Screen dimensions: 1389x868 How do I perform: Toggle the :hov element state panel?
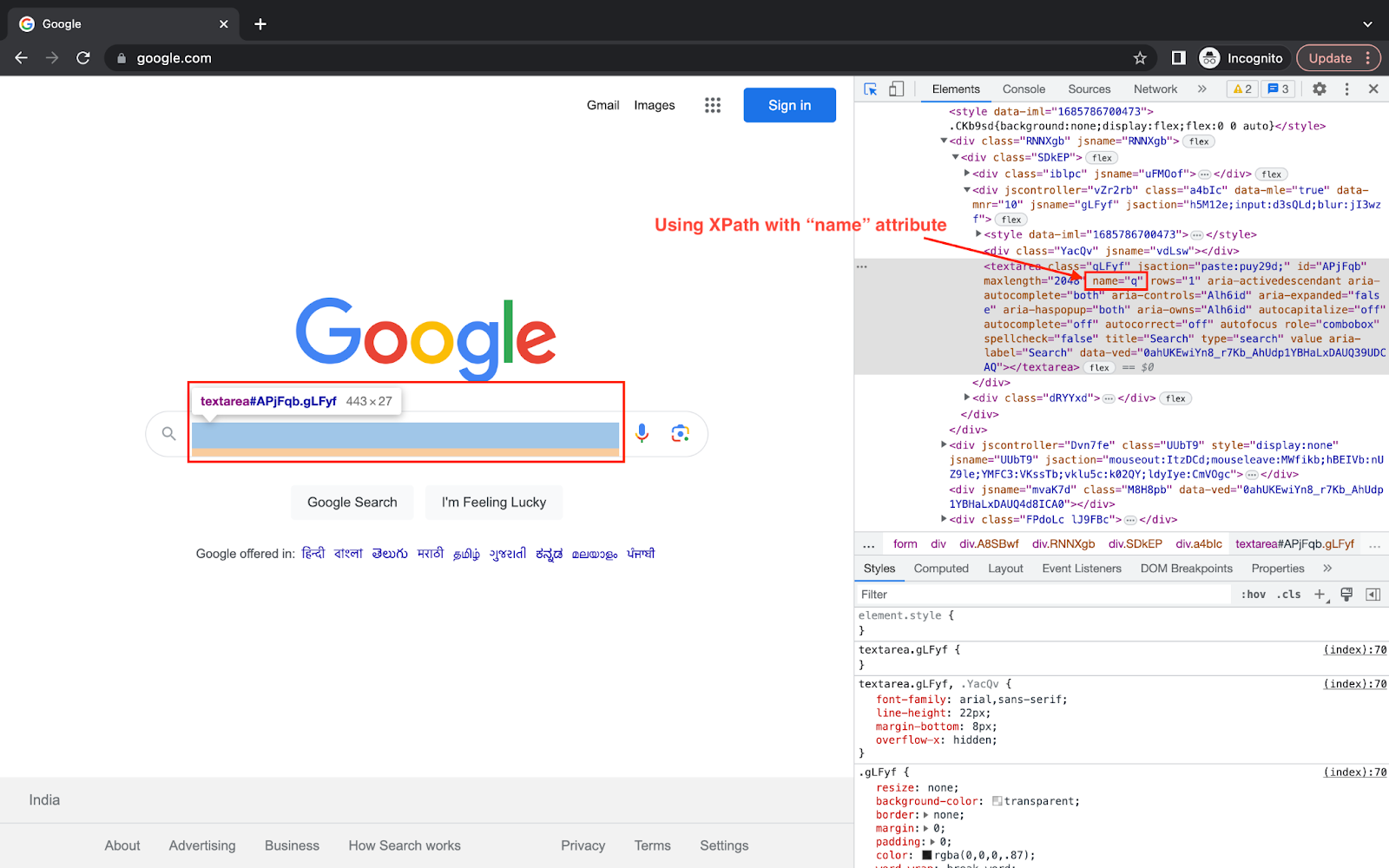click(1253, 595)
